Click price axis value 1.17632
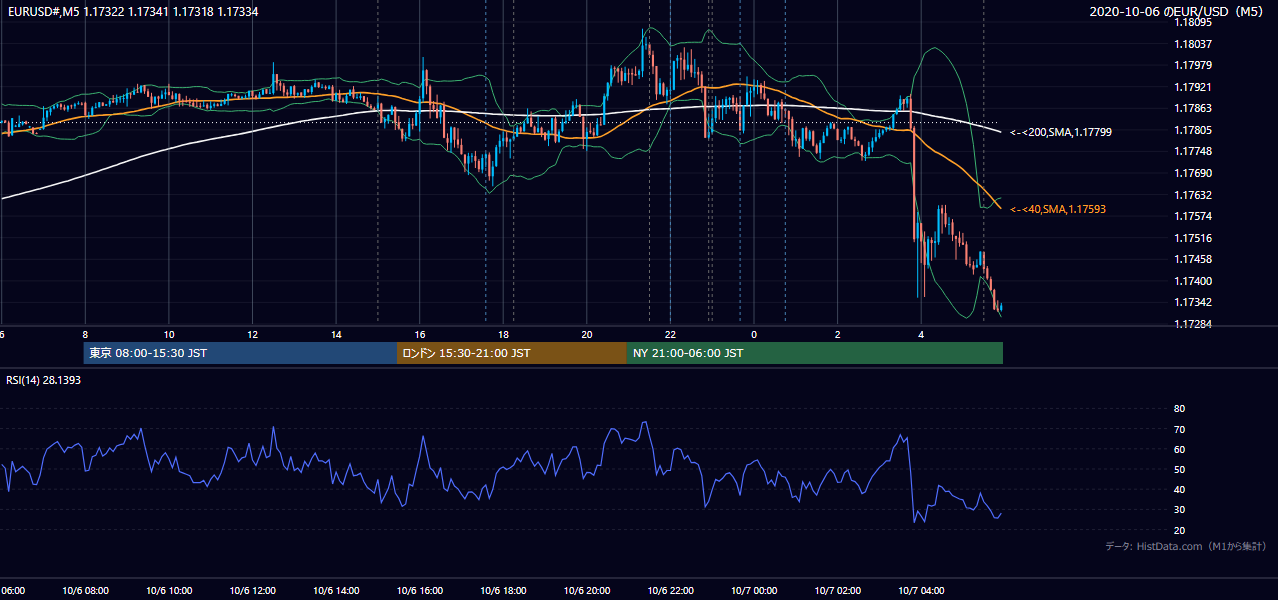The image size is (1278, 600). (x=1192, y=195)
